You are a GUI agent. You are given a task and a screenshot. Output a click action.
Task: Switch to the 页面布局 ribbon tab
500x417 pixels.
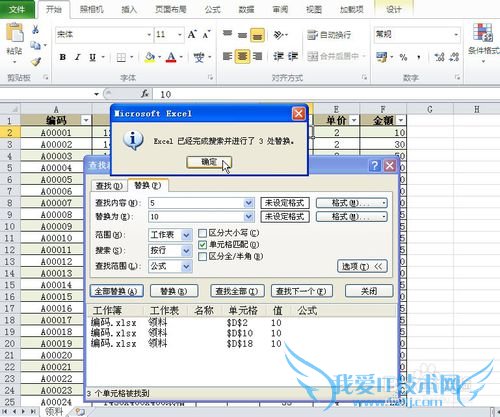(171, 10)
